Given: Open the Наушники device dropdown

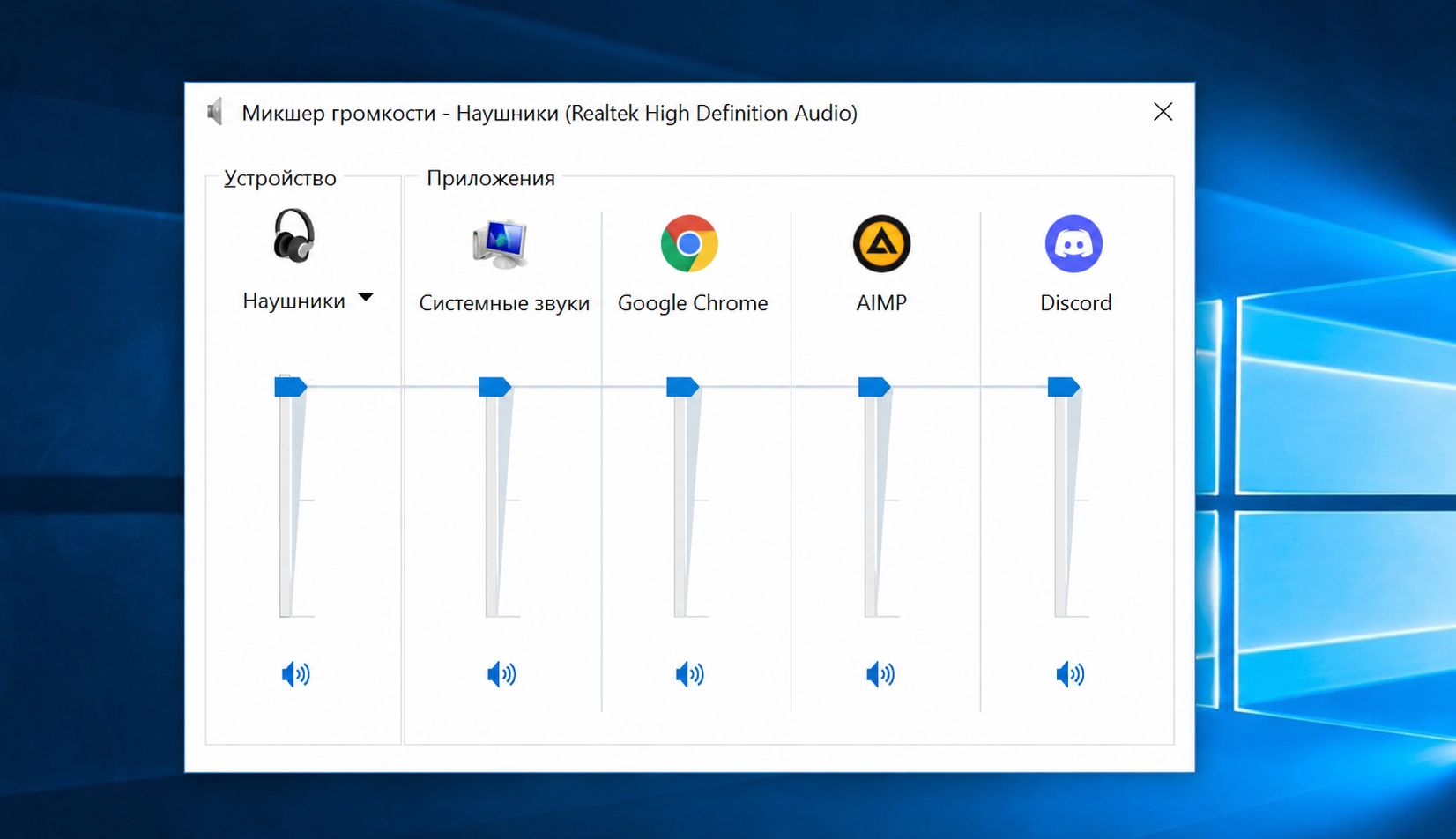Looking at the screenshot, I should click(366, 298).
